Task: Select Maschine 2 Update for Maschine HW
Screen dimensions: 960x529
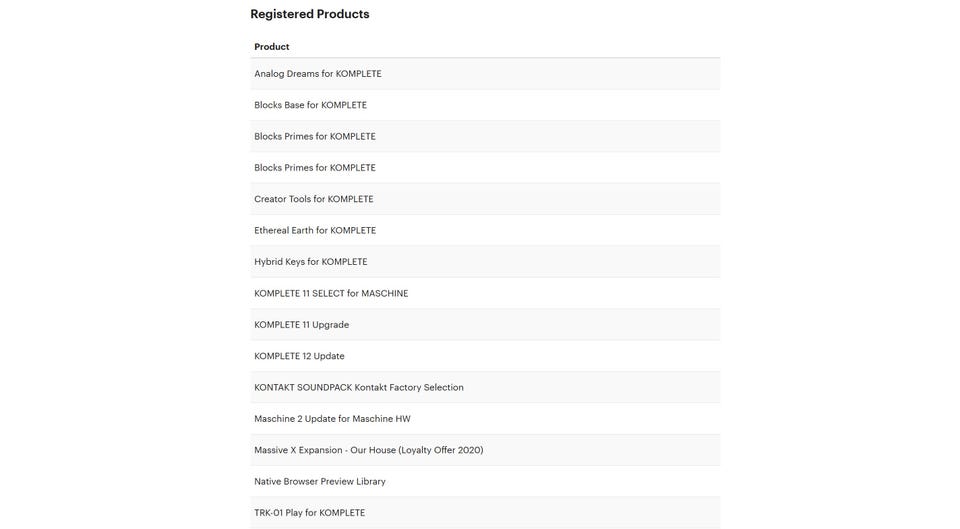Action: [x=485, y=419]
